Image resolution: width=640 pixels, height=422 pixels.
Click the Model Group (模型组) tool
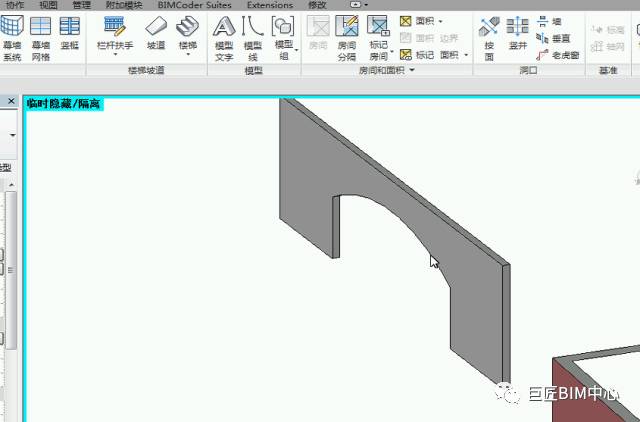click(283, 38)
